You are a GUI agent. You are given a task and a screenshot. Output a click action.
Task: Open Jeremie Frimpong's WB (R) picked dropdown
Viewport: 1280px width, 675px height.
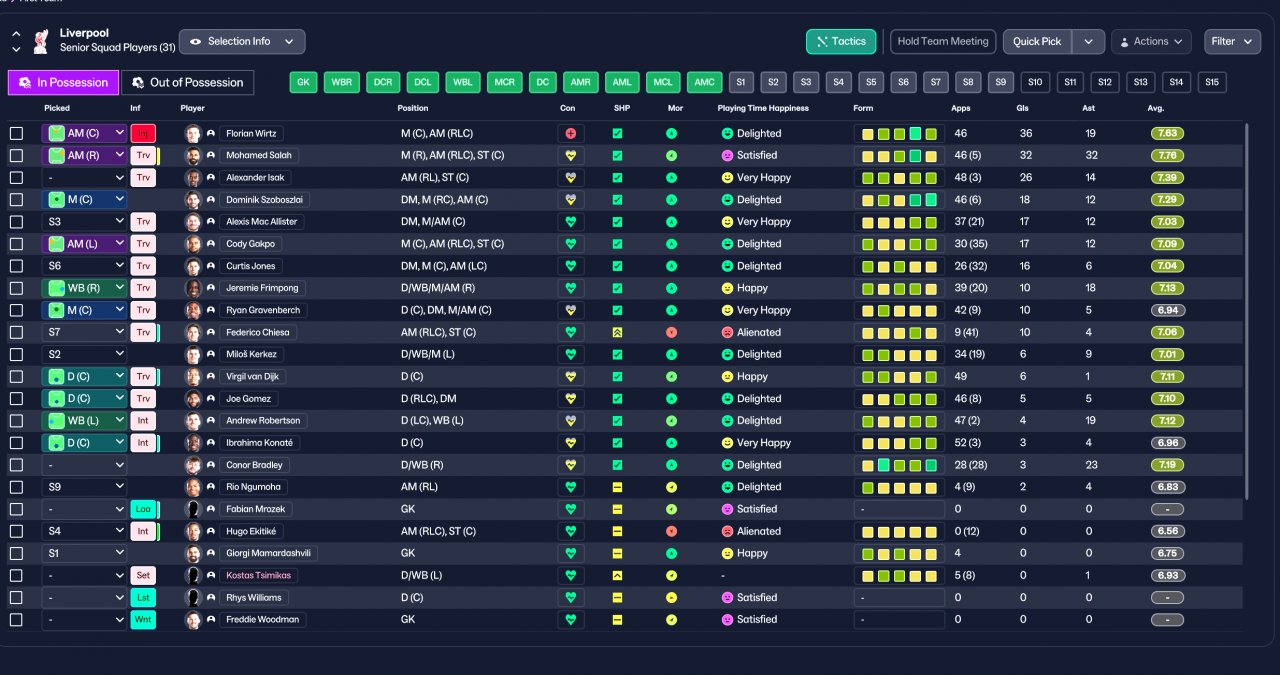84,288
